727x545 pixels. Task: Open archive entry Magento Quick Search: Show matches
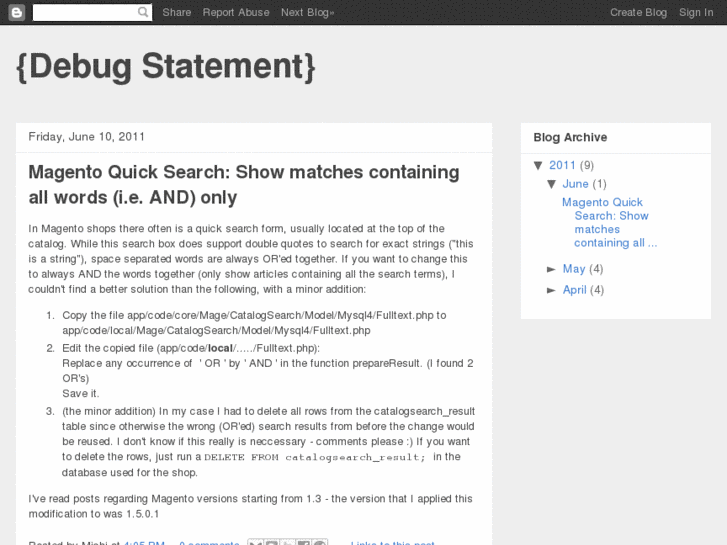609,223
